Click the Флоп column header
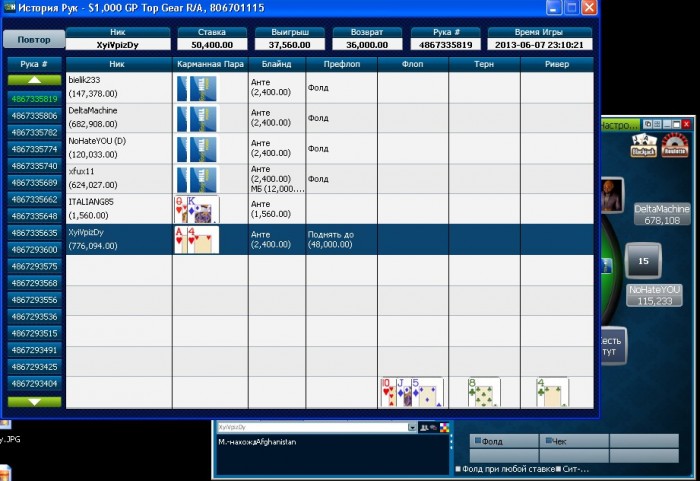 [x=412, y=64]
